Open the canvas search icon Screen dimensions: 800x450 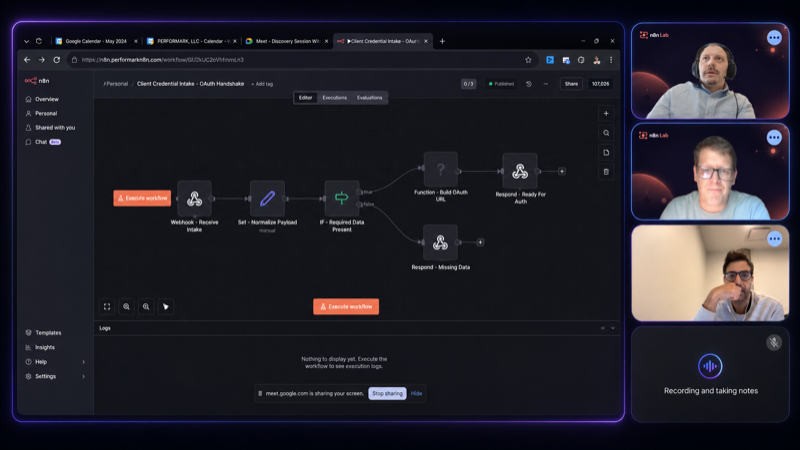(606, 133)
